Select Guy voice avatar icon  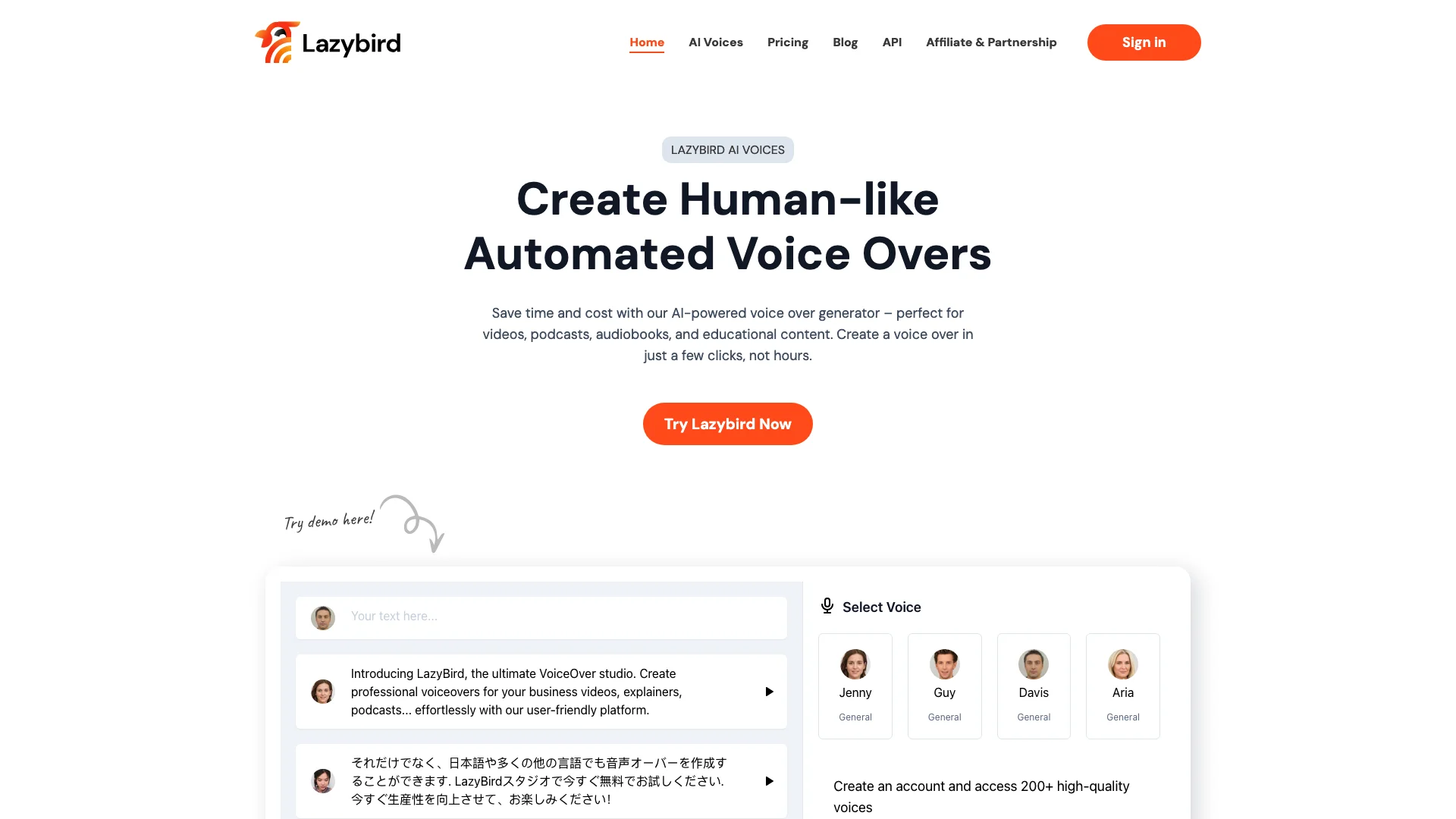tap(944, 663)
